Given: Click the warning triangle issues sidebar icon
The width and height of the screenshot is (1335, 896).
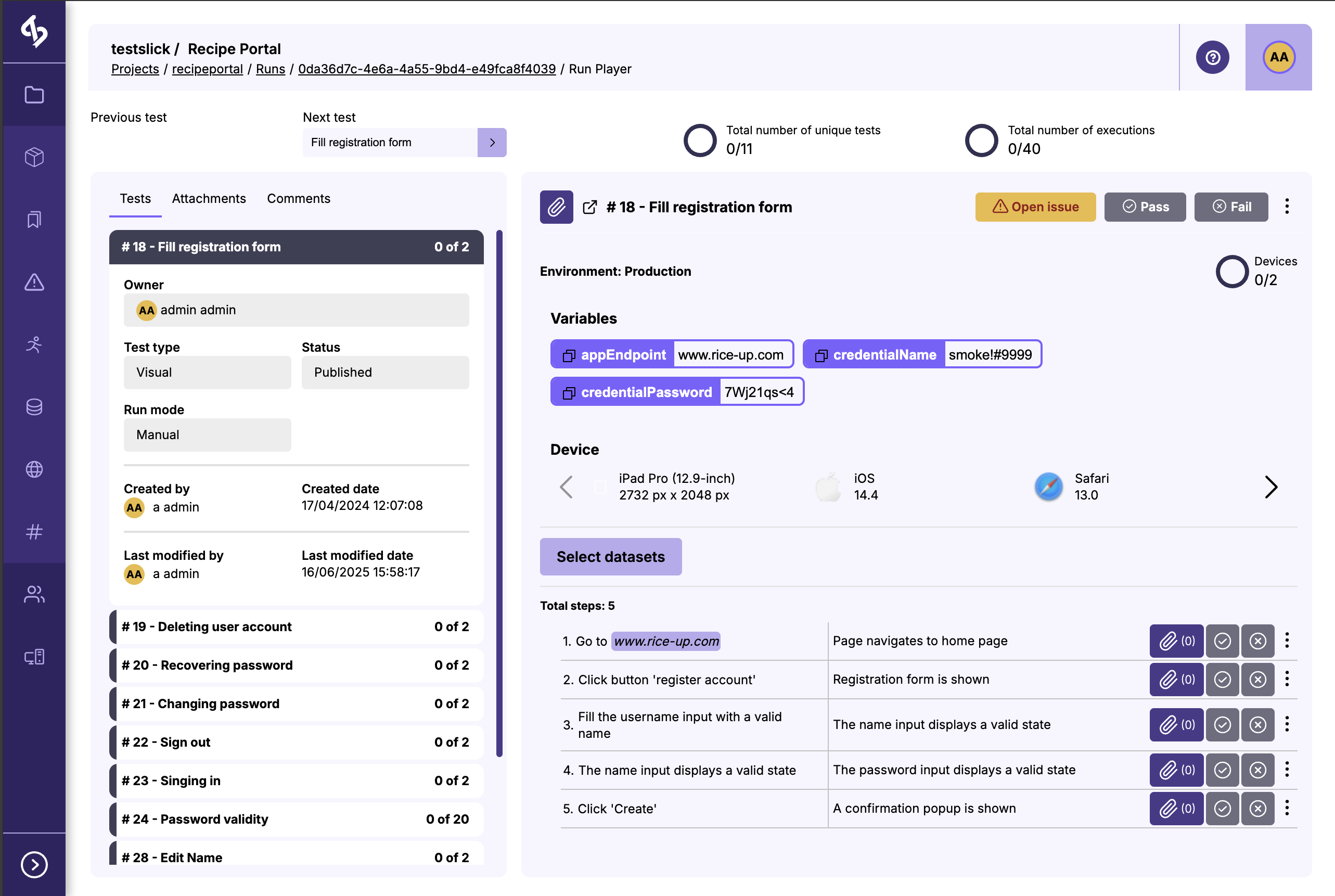Looking at the screenshot, I should click(x=34, y=281).
